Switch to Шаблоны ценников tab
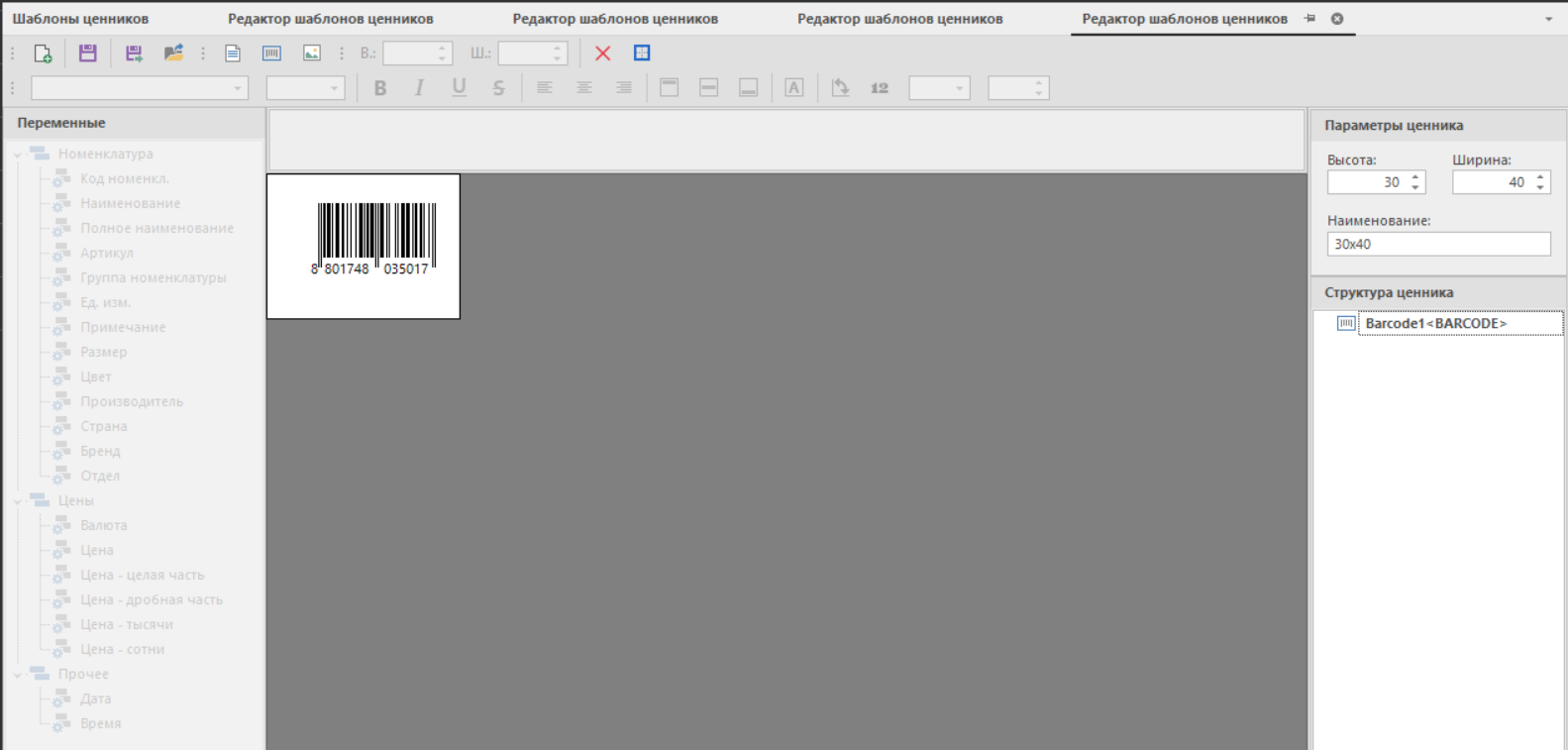The height and width of the screenshot is (750, 1568). (80, 19)
